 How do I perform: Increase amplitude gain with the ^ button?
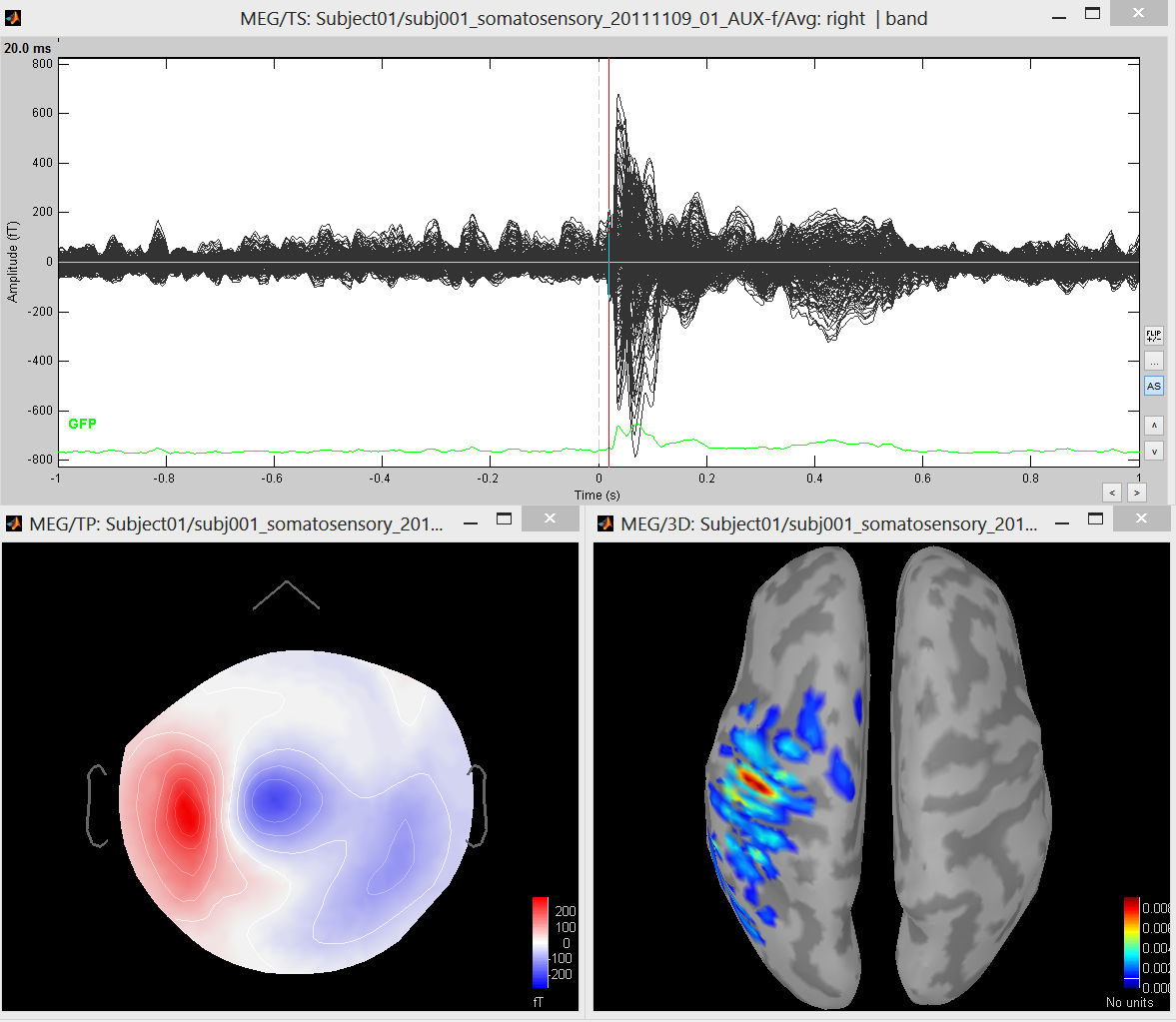(1154, 426)
